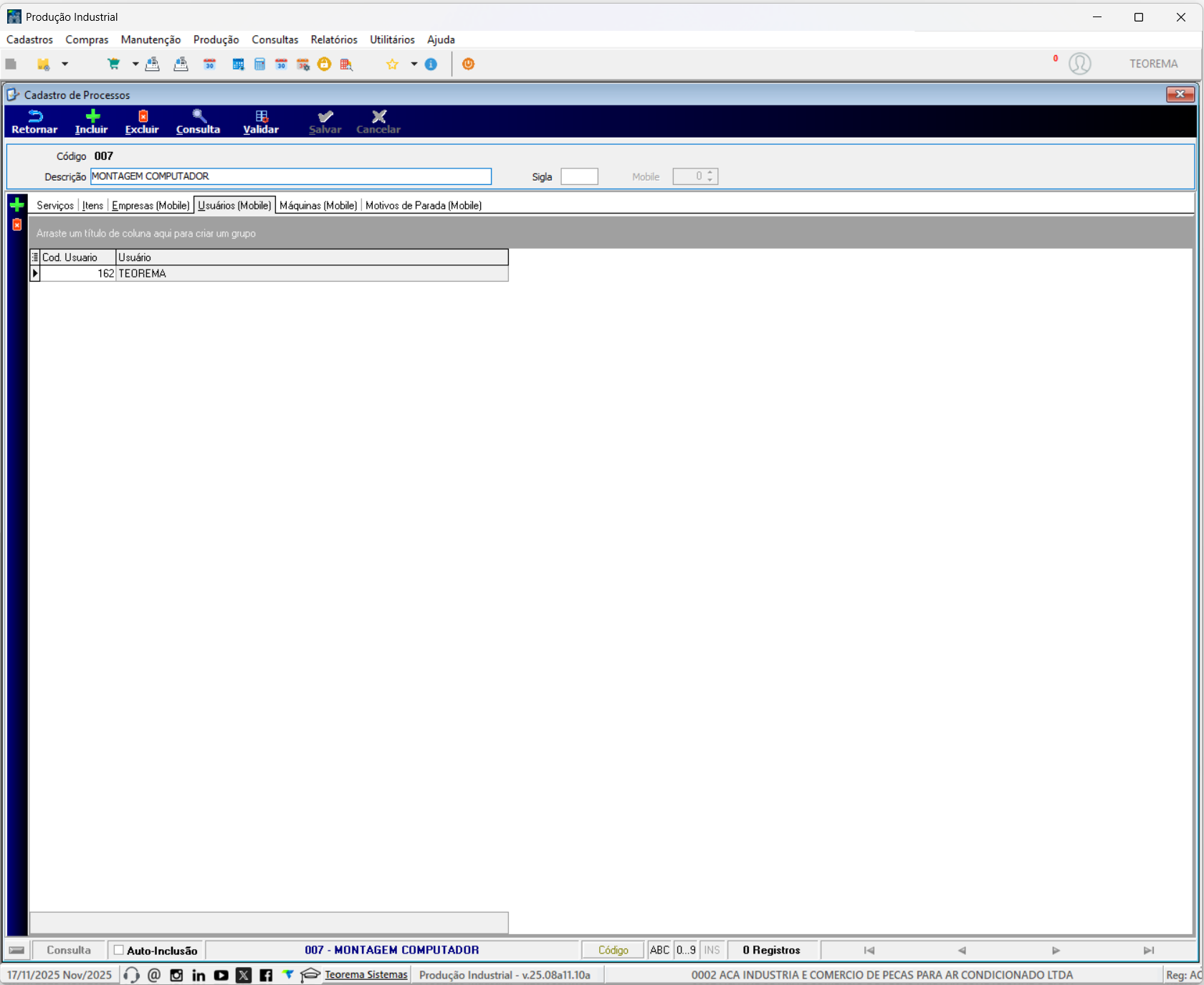
Task: Open the Motivos de Parada (Mobile) tab
Action: point(424,205)
